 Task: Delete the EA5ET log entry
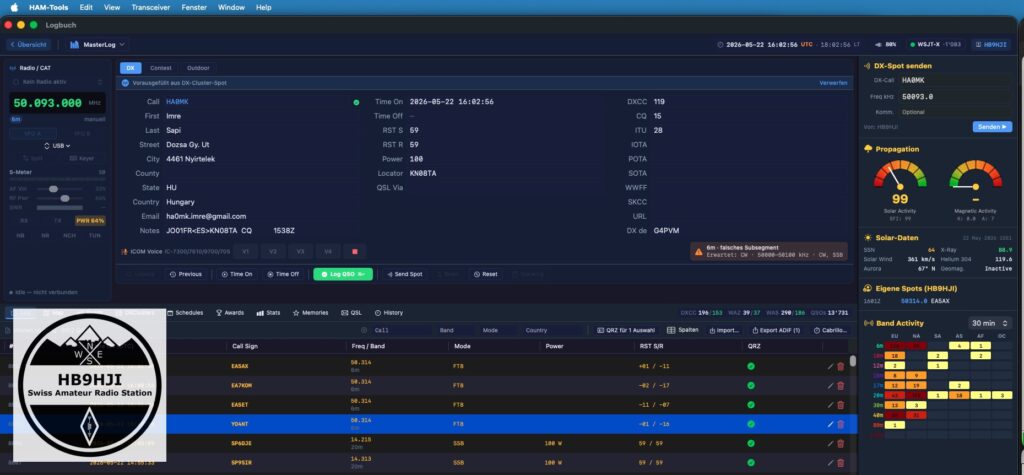coord(840,405)
